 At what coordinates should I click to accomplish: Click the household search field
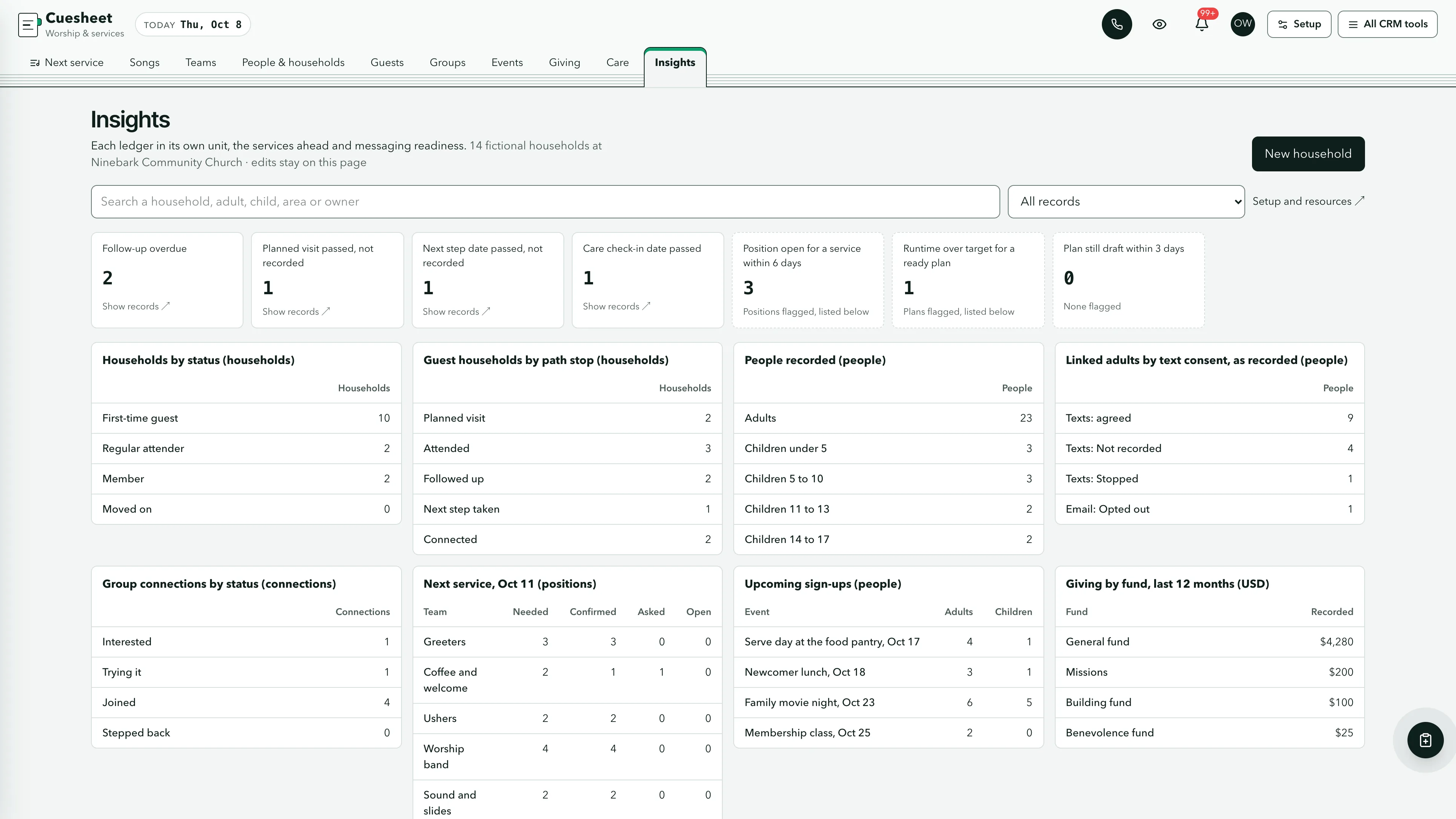tap(545, 202)
